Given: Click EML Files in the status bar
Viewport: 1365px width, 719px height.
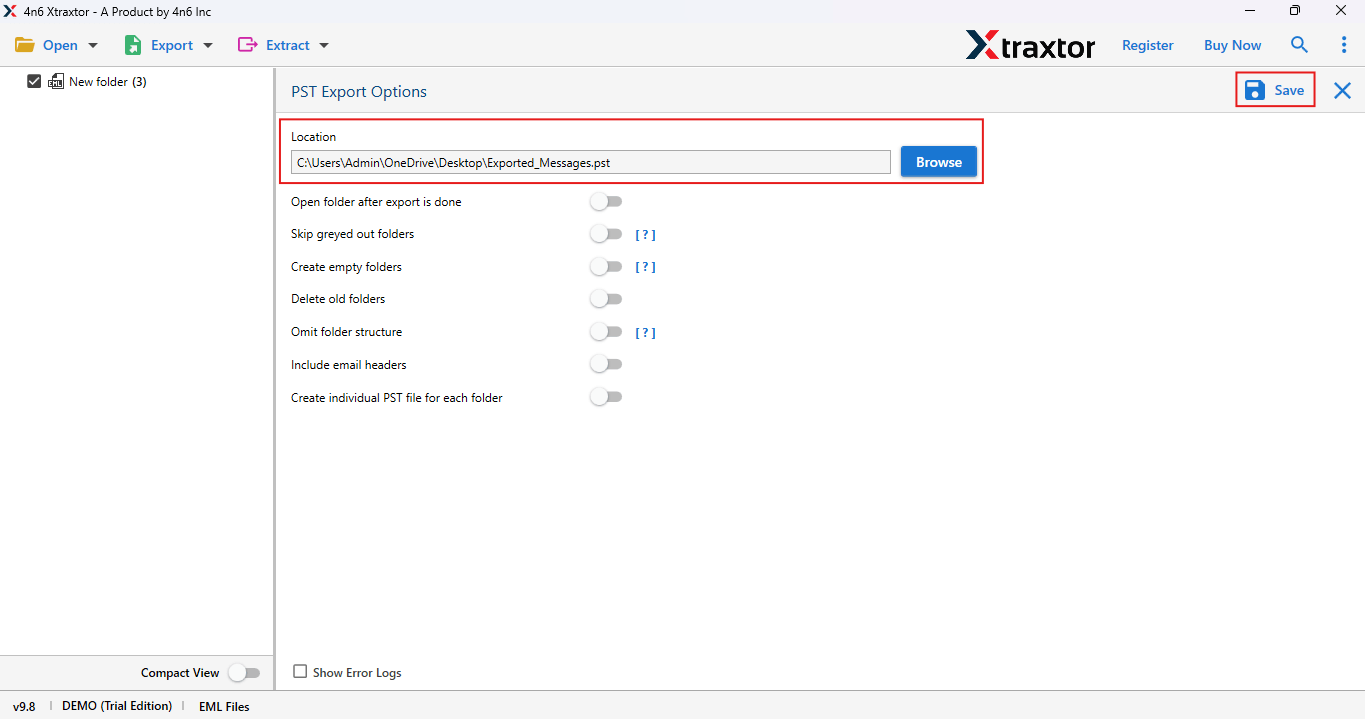Looking at the screenshot, I should coord(224,706).
